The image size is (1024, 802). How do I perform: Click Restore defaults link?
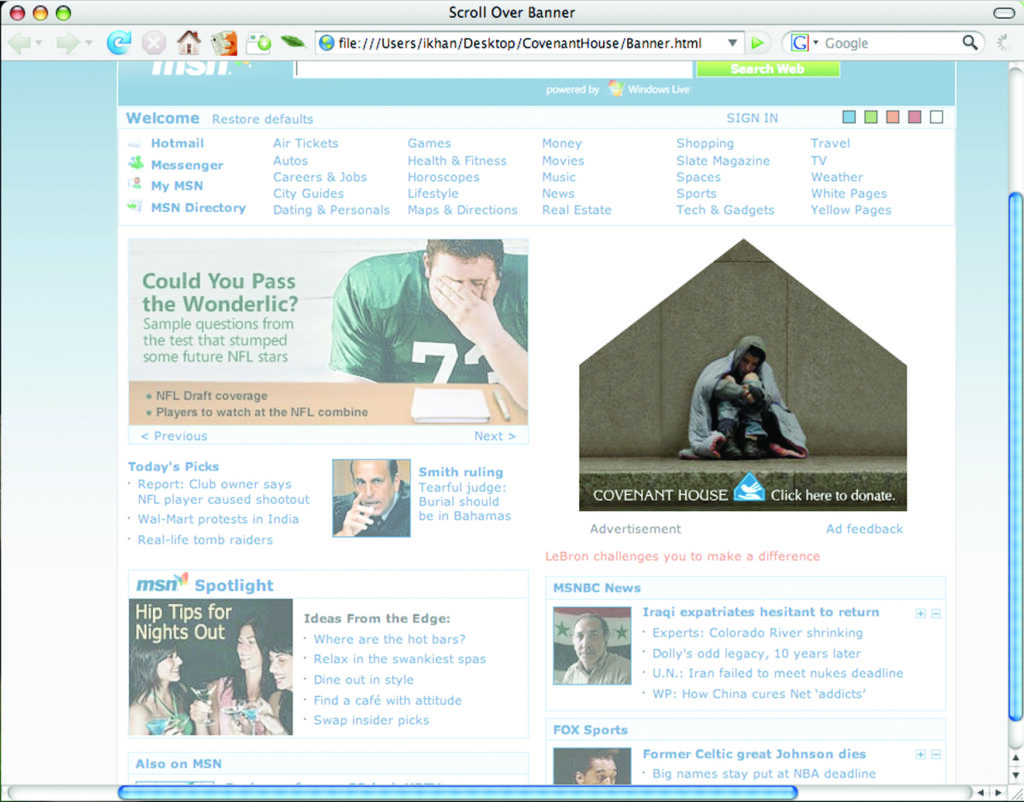[x=263, y=119]
